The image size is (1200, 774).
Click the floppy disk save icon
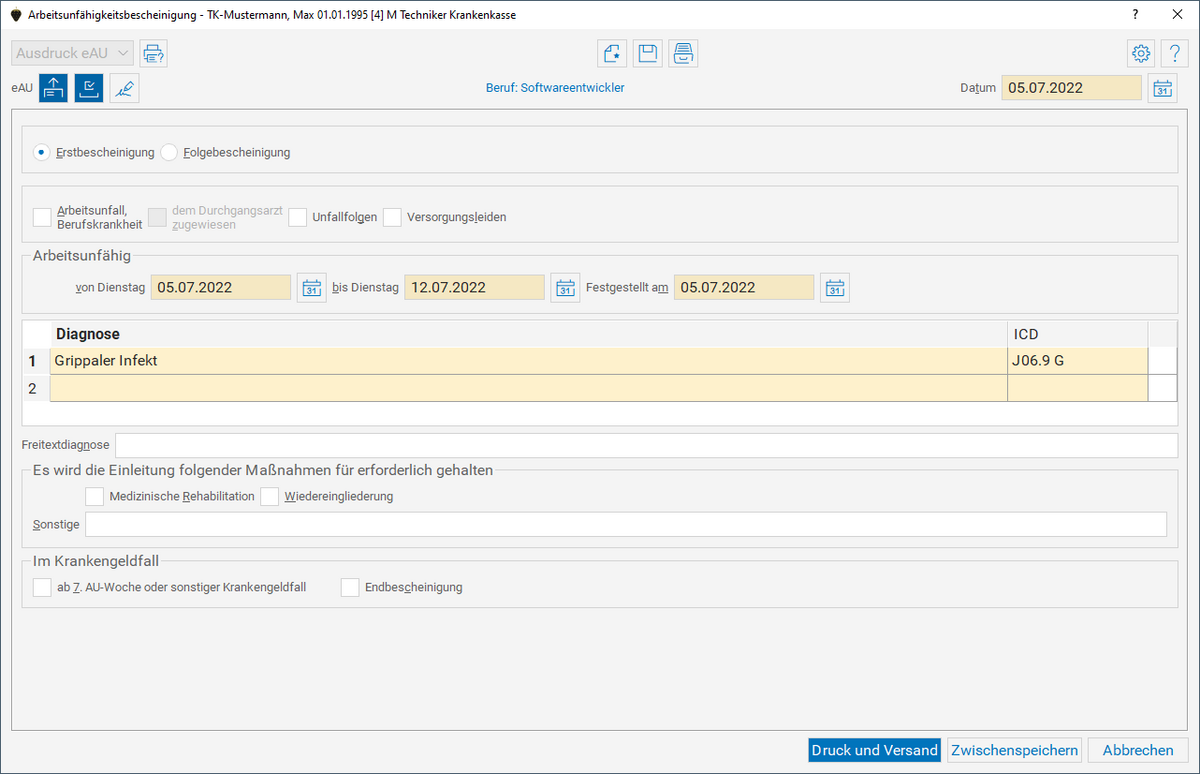point(648,53)
